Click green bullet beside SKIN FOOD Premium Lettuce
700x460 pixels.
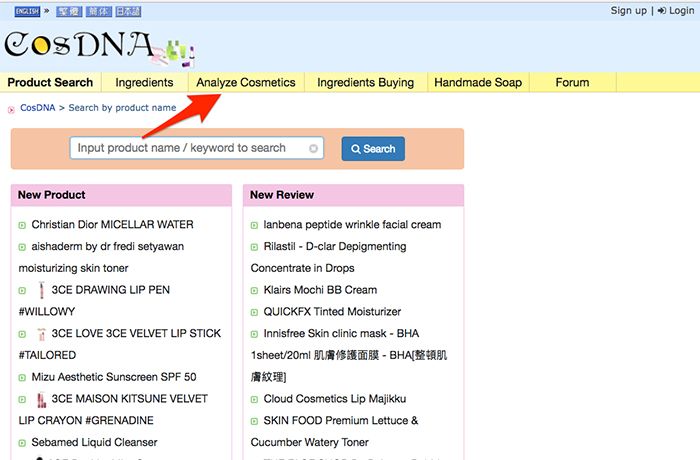254,421
